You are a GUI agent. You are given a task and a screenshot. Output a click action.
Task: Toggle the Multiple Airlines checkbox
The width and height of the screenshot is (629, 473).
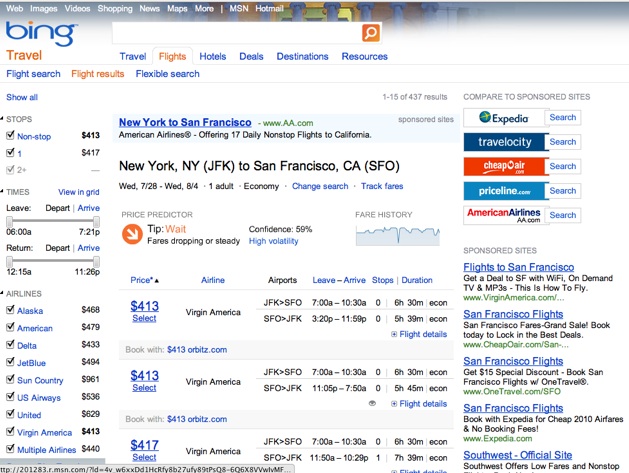[x=10, y=449]
